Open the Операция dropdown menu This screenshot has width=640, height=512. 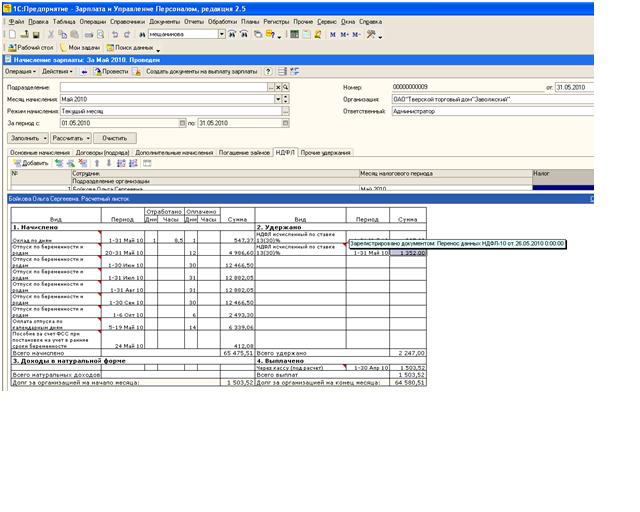(20, 72)
